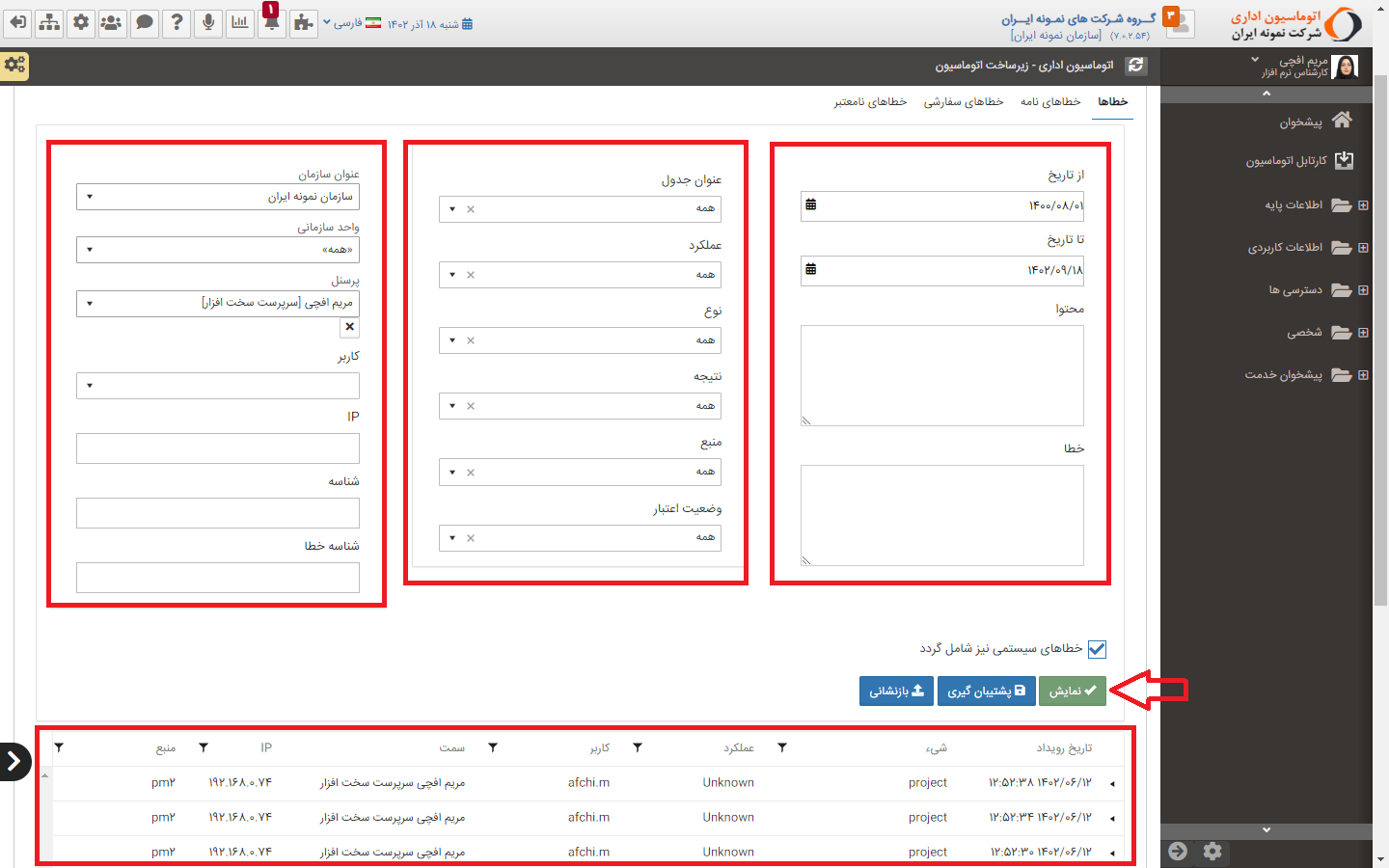Viewport: 1389px width, 868px height.
Task: Open the puzzle-piece add-ons icon
Action: tap(303, 20)
